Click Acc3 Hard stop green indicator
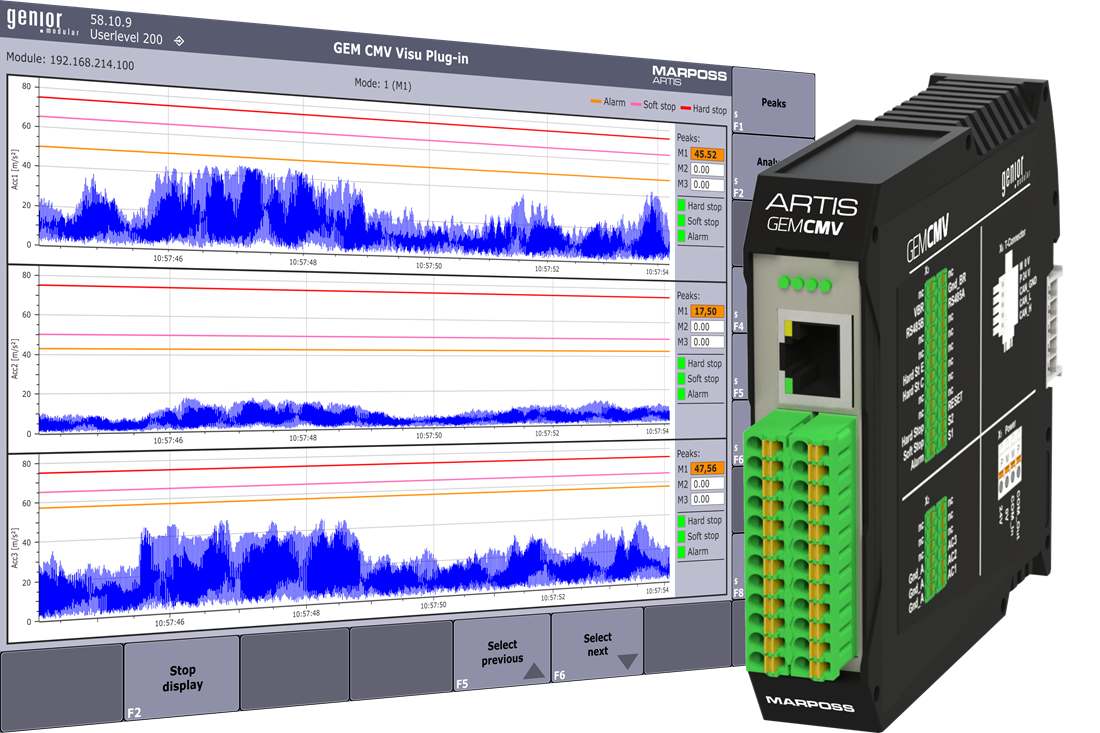Viewport: 1100px width, 733px height. [681, 520]
